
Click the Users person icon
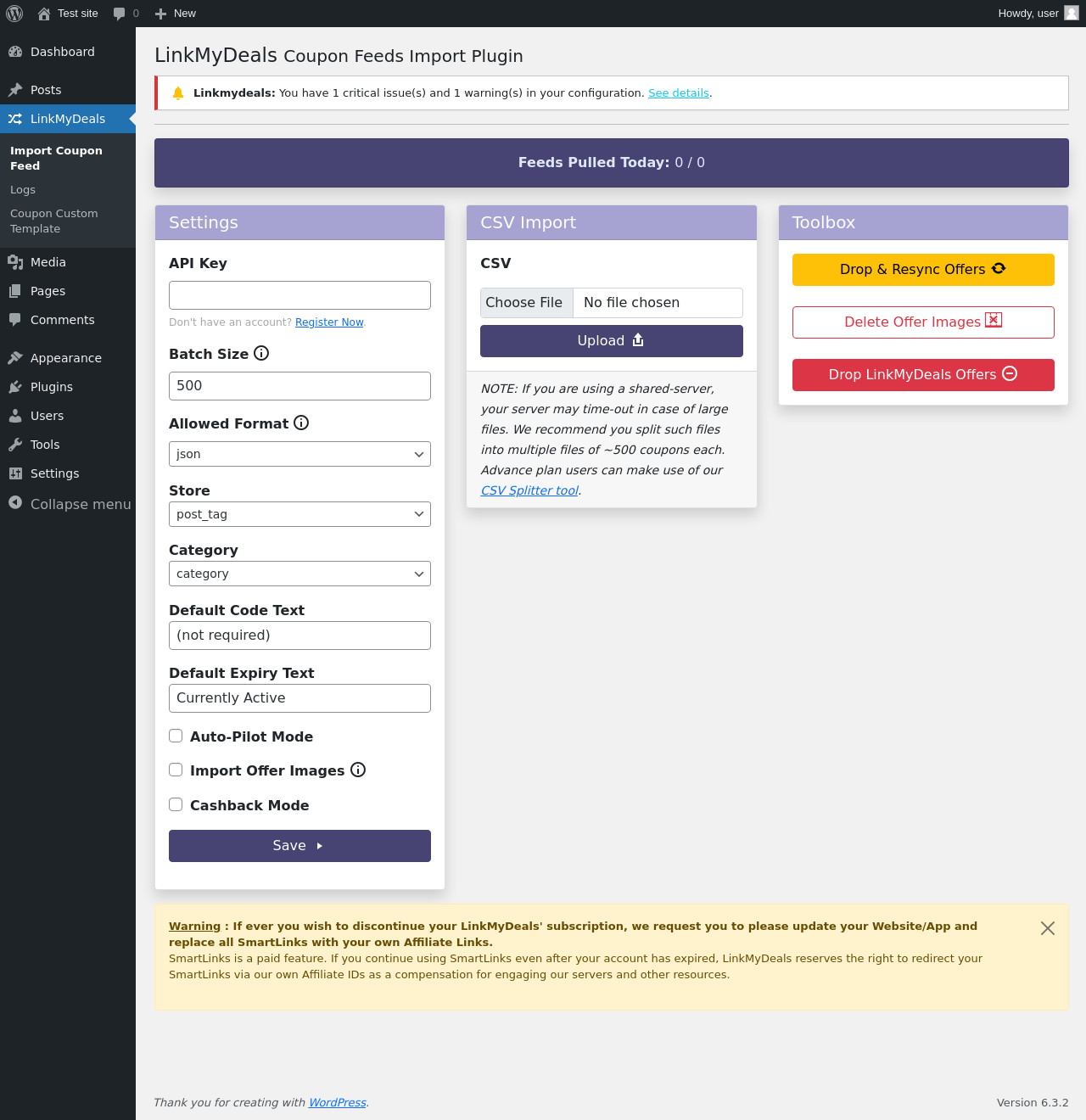pyautogui.click(x=15, y=416)
